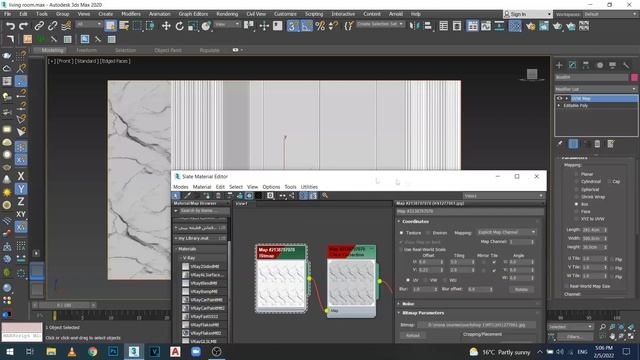Image resolution: width=640 pixels, height=360 pixels.
Task: Restrict to XY plane button
Action: (x=21, y=214)
